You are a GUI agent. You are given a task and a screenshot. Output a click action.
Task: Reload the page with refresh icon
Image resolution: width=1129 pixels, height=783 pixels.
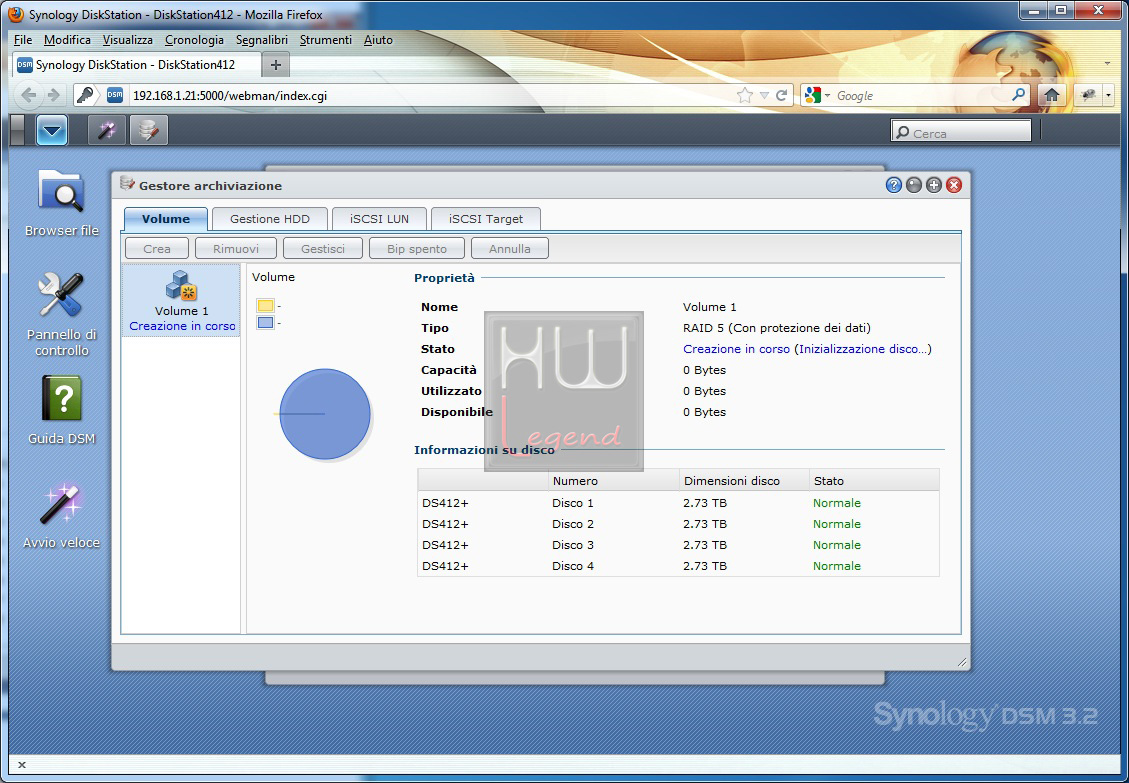(781, 95)
